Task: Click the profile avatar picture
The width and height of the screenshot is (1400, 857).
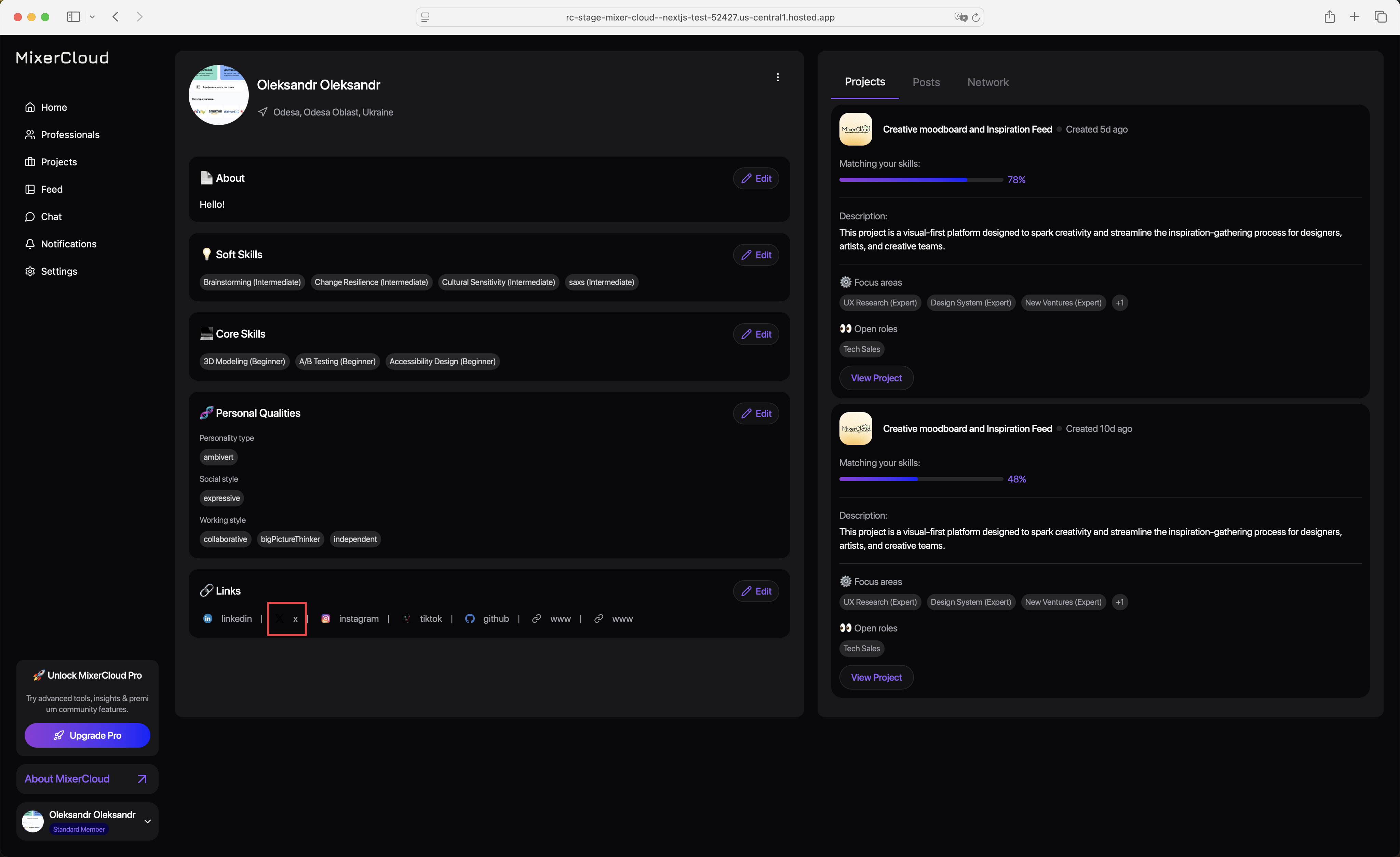Action: (x=218, y=95)
